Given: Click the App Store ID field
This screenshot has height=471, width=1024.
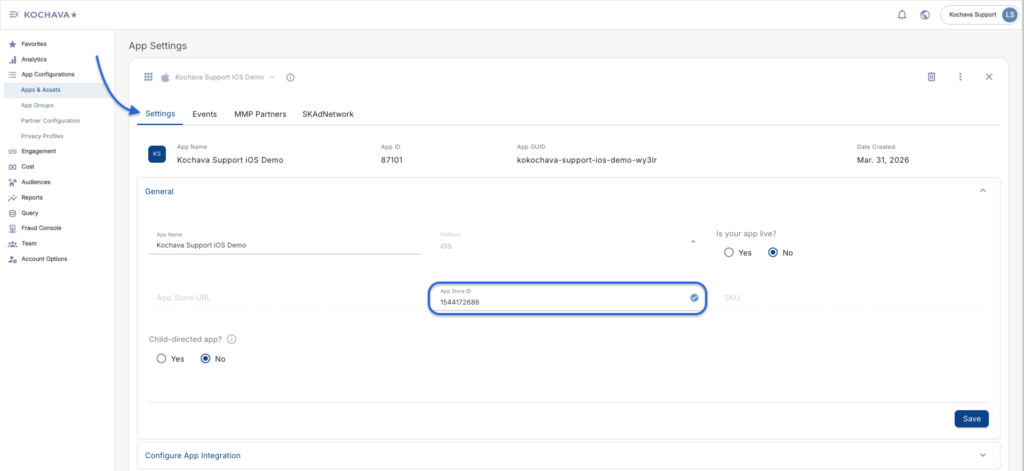Looking at the screenshot, I should tap(569, 298).
